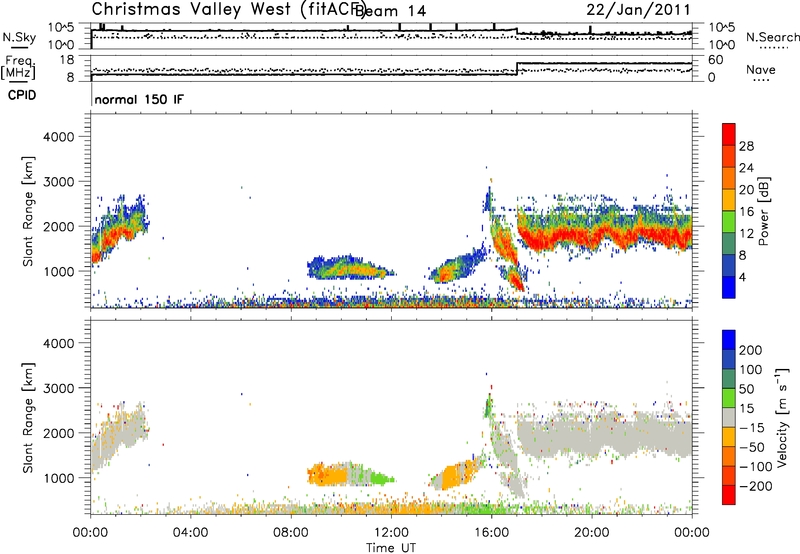This screenshot has height=554, width=800.
Task: Click the 12 value on power colorbar
Action: 746,234
